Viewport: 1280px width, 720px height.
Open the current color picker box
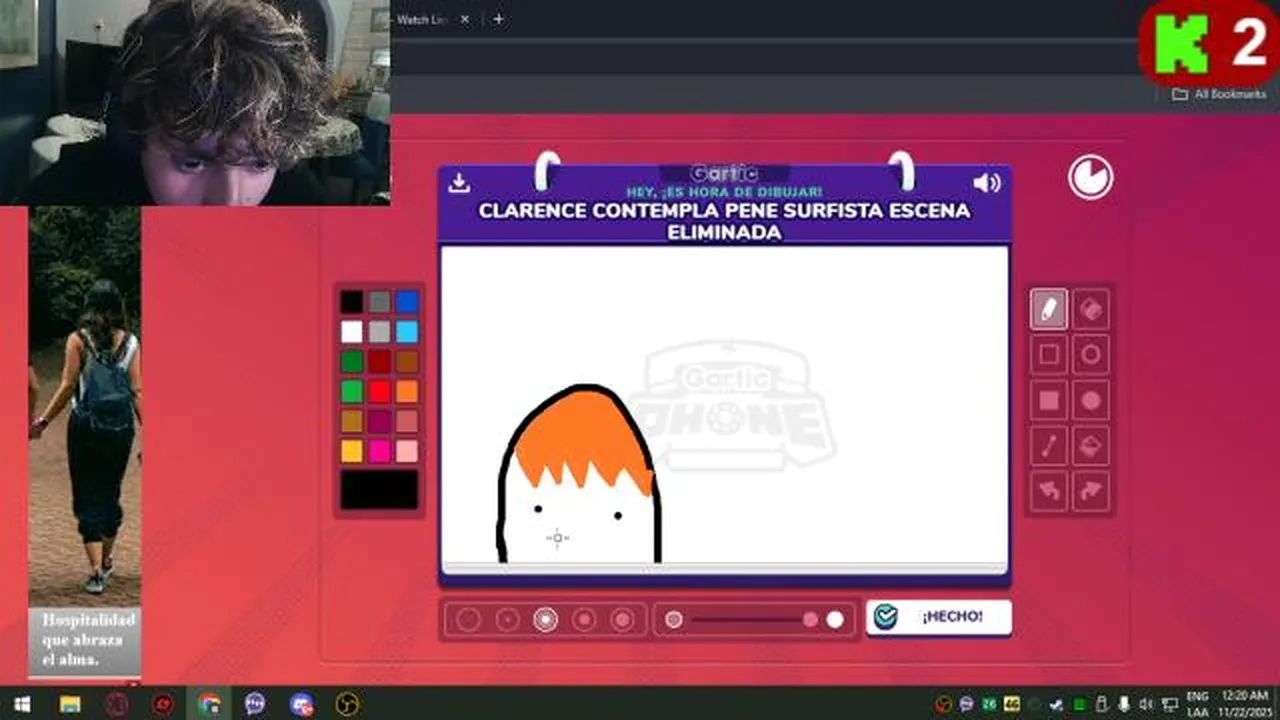point(379,490)
